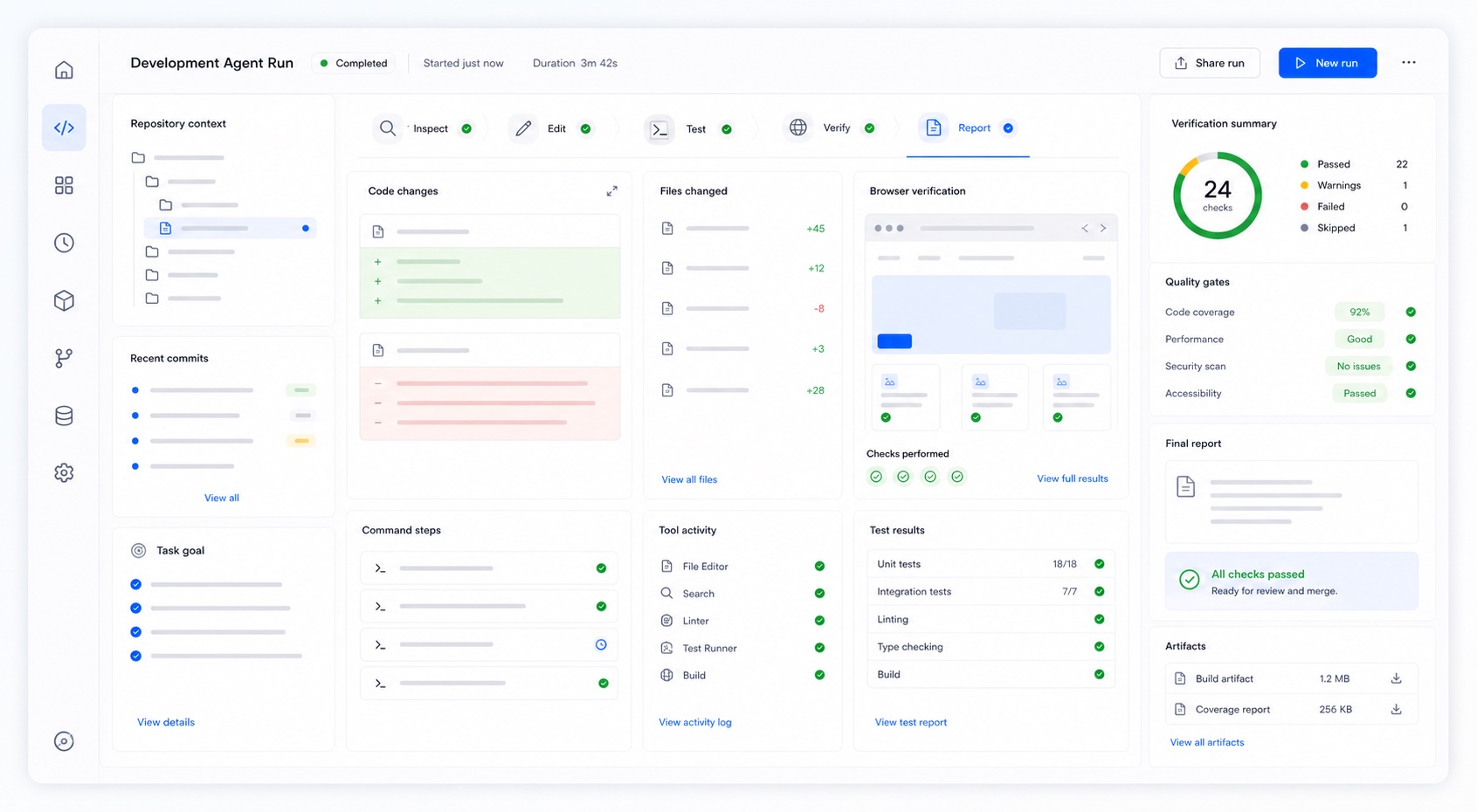Download the Build artifact file

click(x=1396, y=678)
